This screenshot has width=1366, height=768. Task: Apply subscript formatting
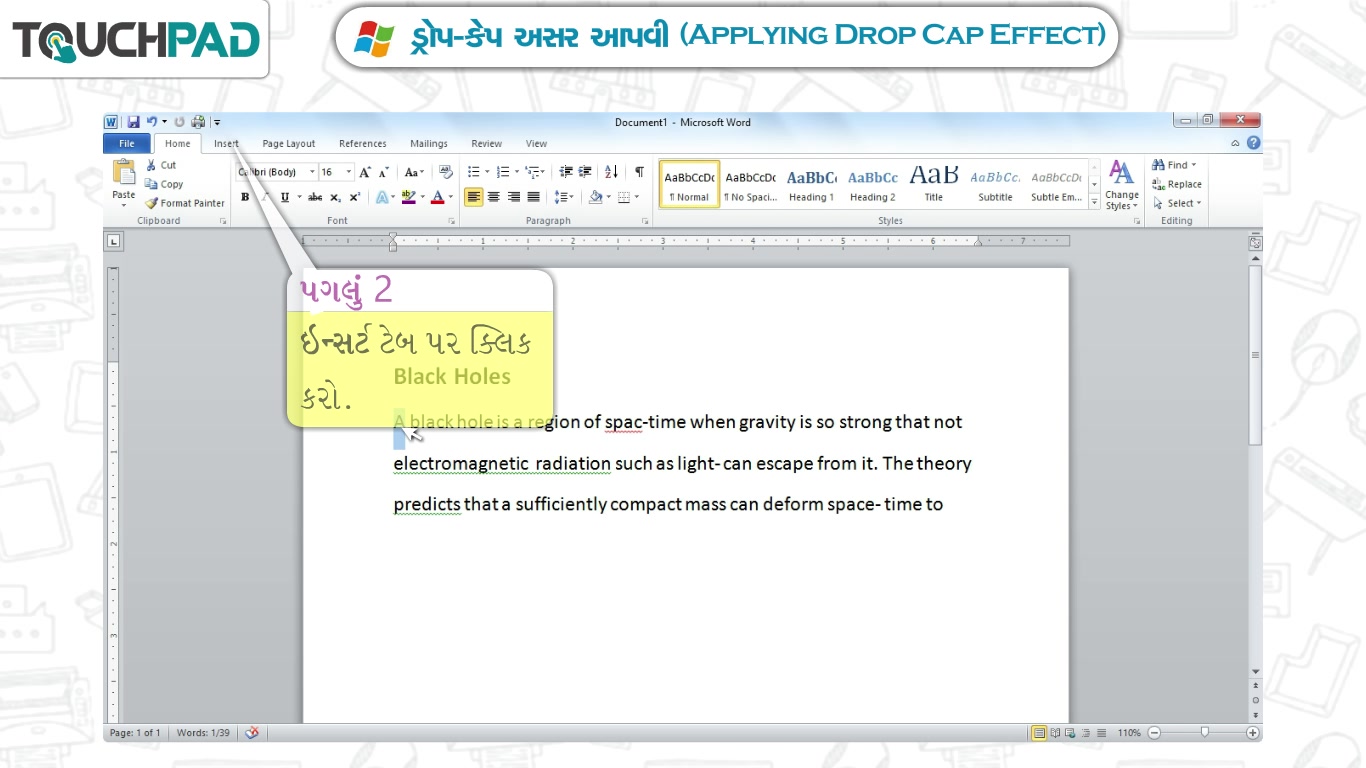[335, 197]
